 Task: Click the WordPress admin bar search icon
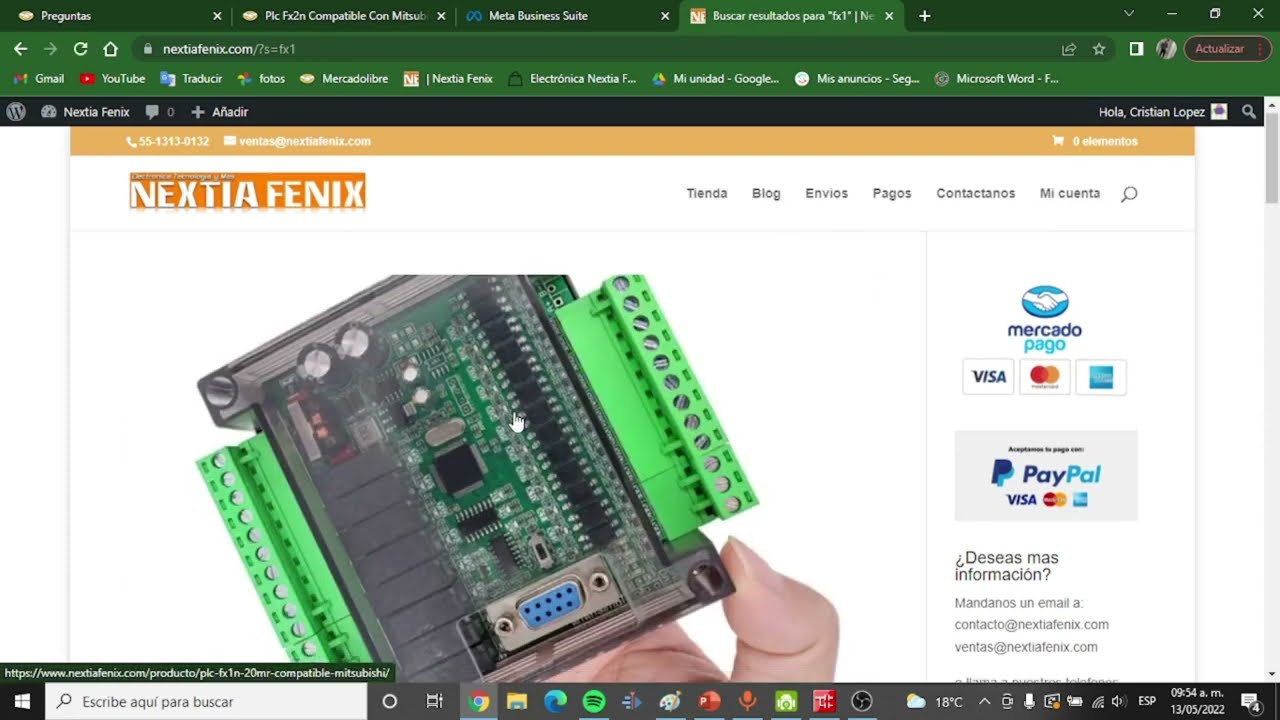pos(1249,112)
